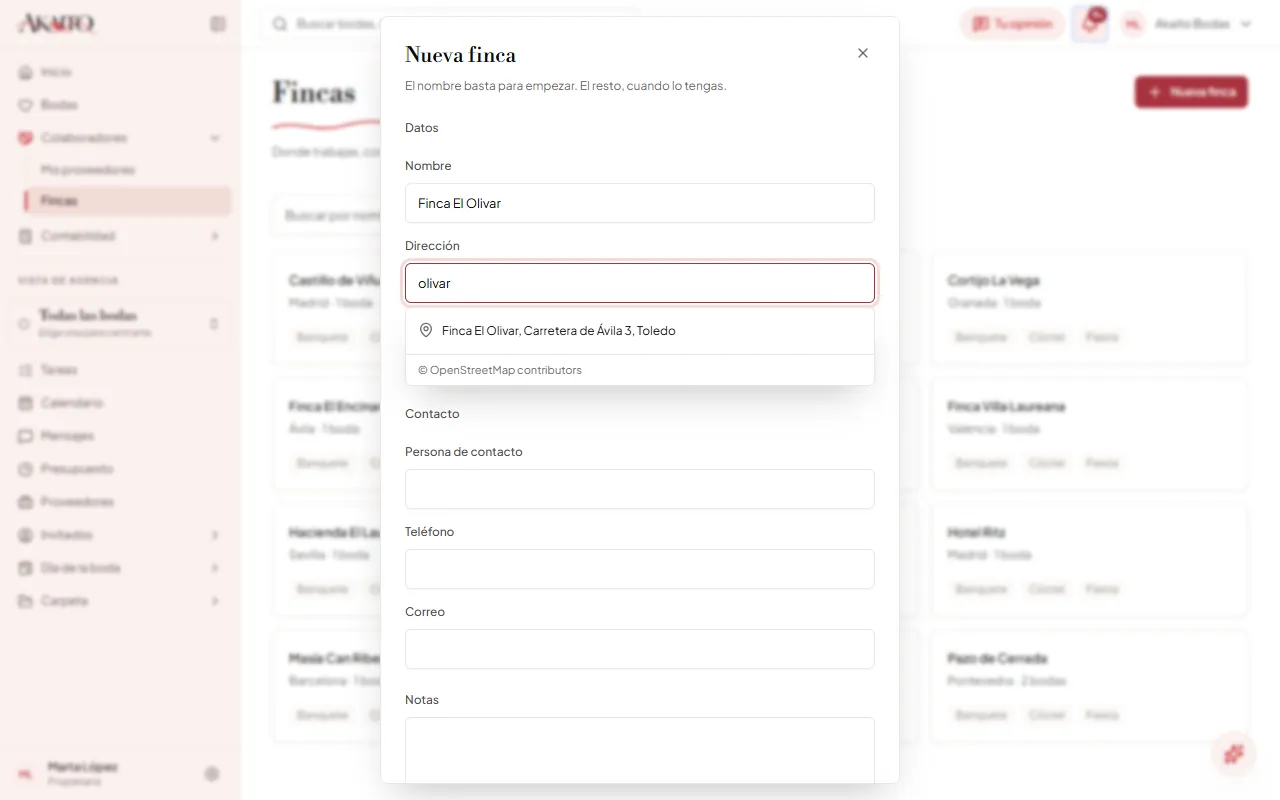Expand the Carpeta section chevron
This screenshot has height=800, width=1280.
click(x=215, y=601)
